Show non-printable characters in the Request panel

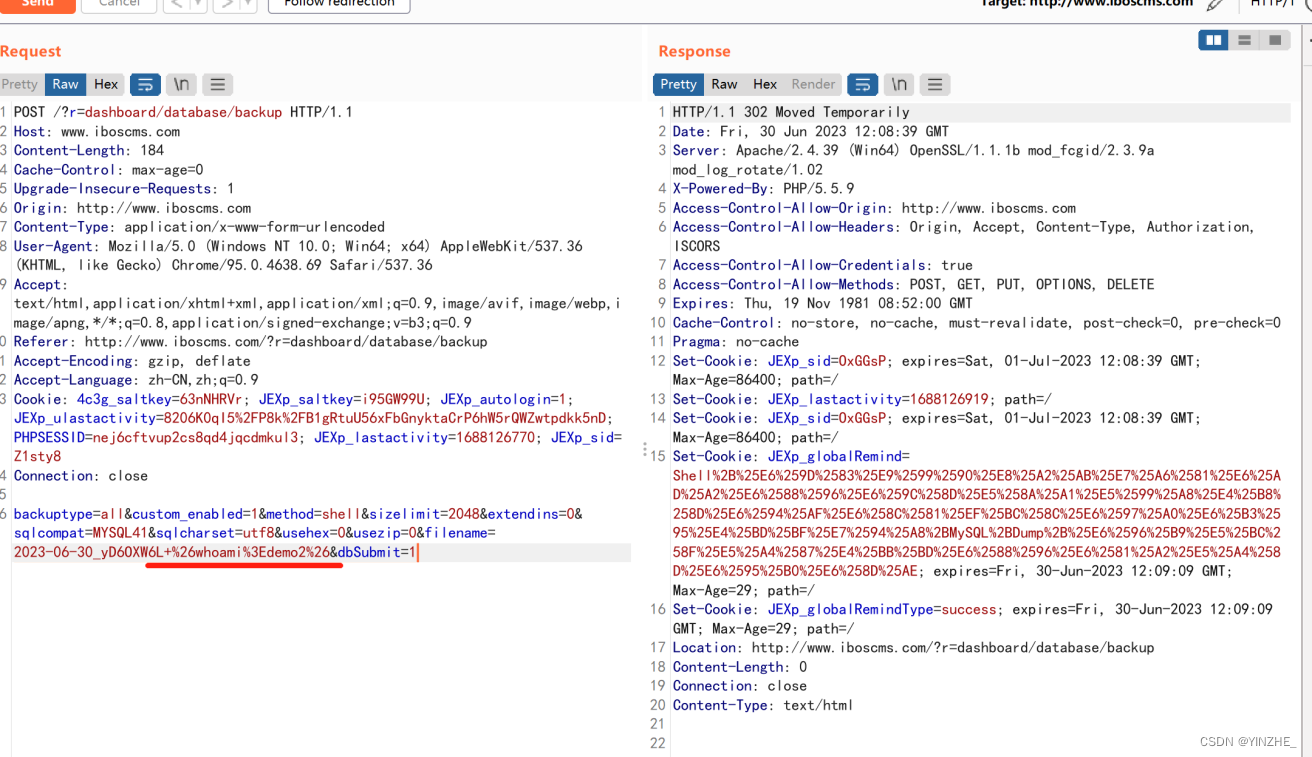181,84
